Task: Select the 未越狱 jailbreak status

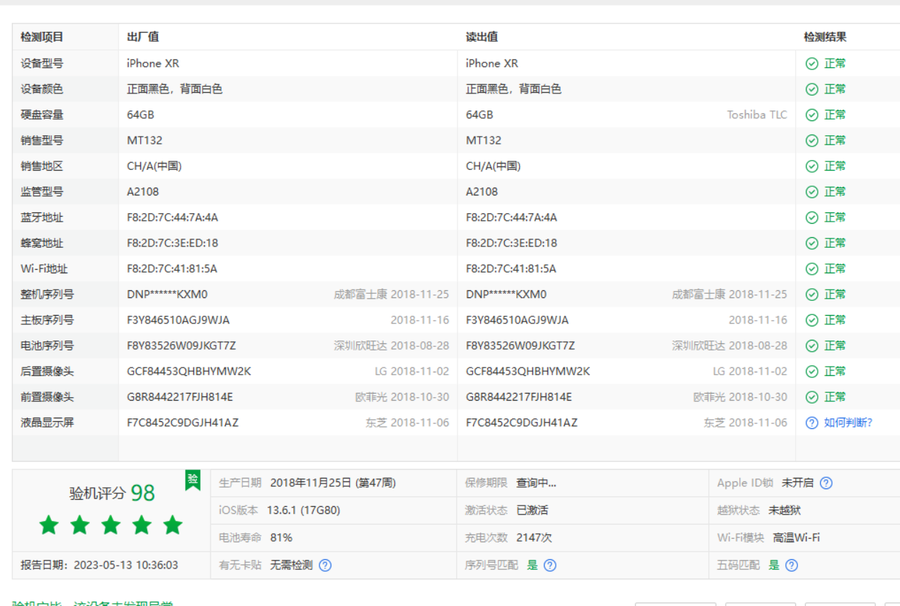Action: coord(785,510)
